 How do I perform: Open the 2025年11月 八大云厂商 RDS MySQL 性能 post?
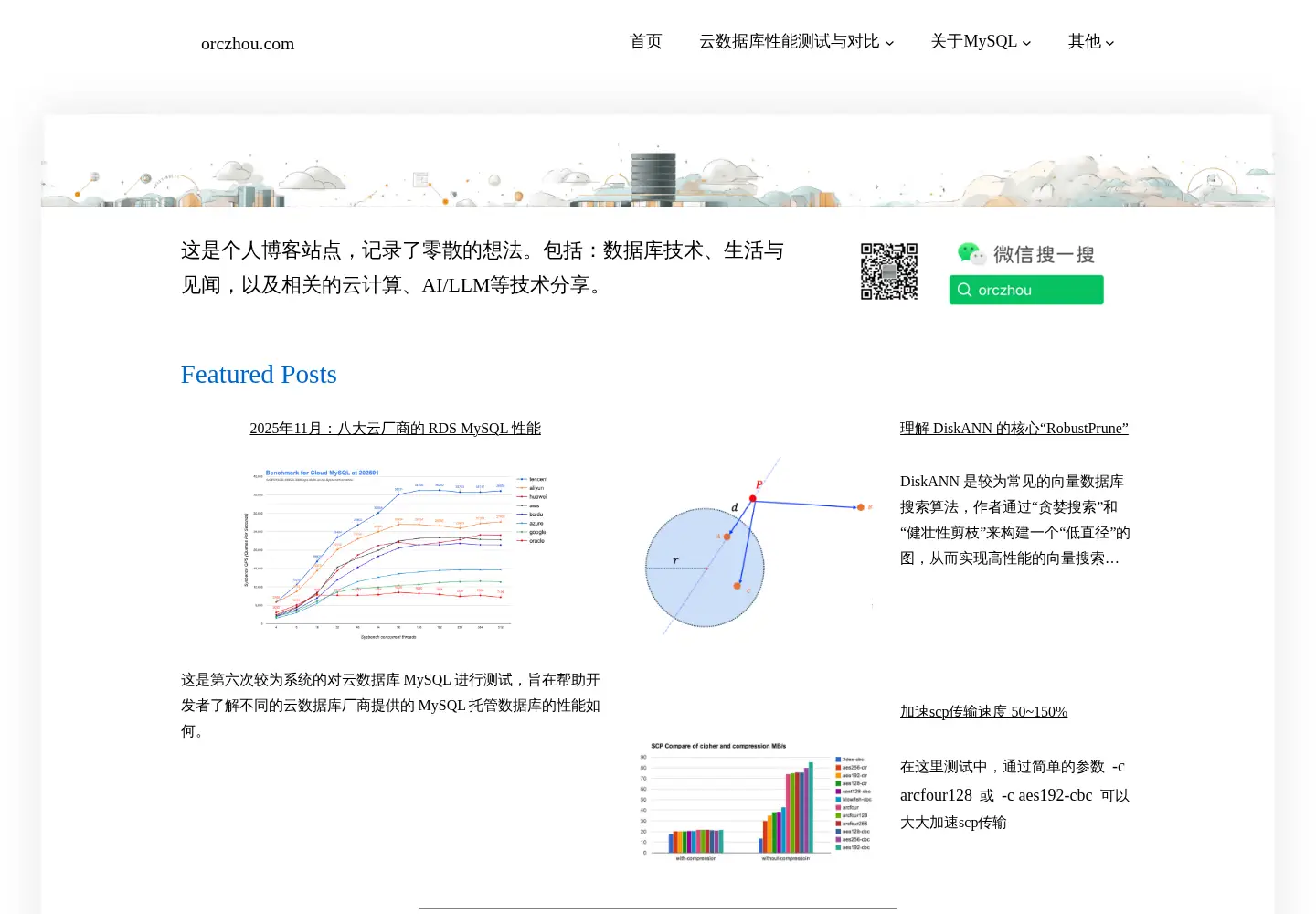coord(396,429)
